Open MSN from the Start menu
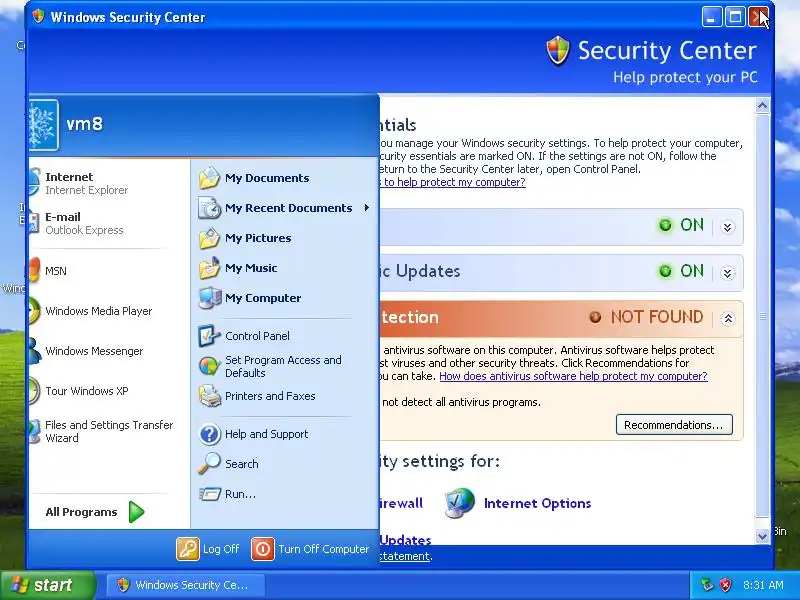 click(109, 271)
